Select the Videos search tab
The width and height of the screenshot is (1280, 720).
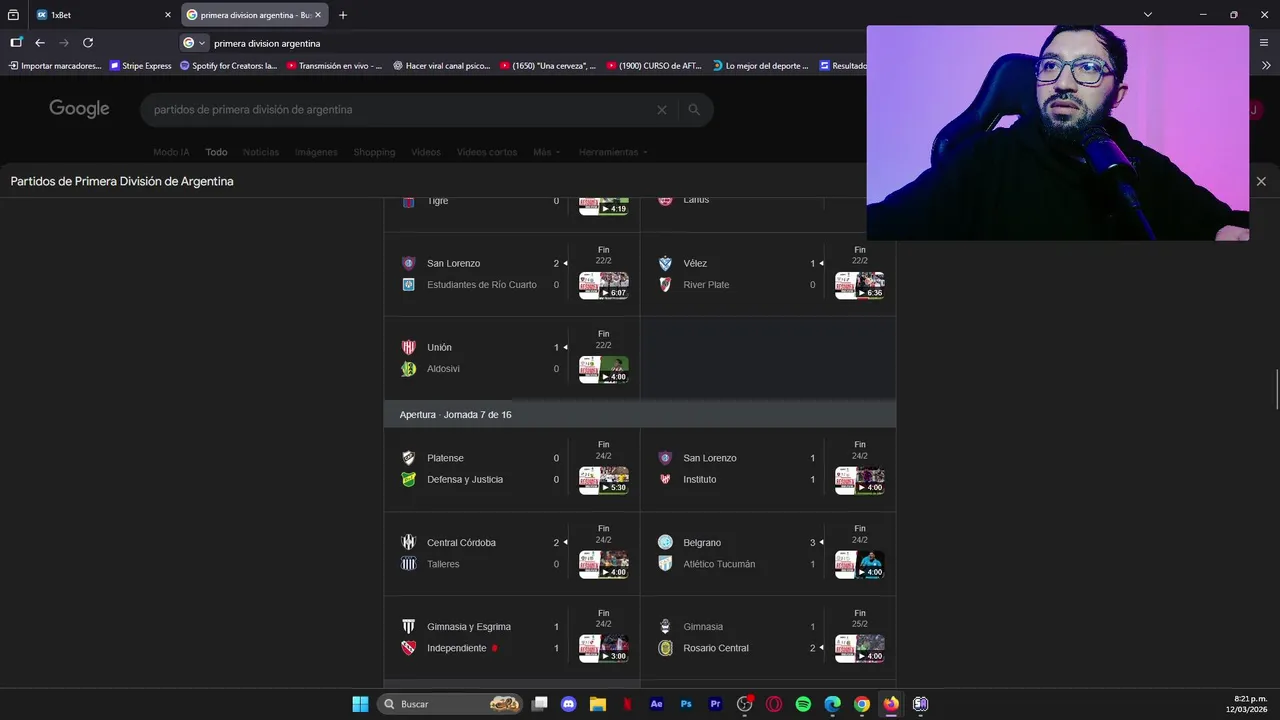(426, 152)
